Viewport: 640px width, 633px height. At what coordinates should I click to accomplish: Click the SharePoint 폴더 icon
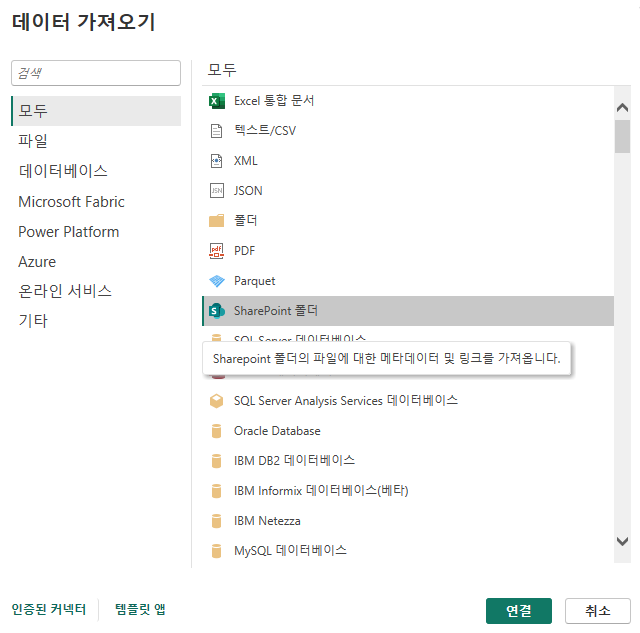[217, 311]
